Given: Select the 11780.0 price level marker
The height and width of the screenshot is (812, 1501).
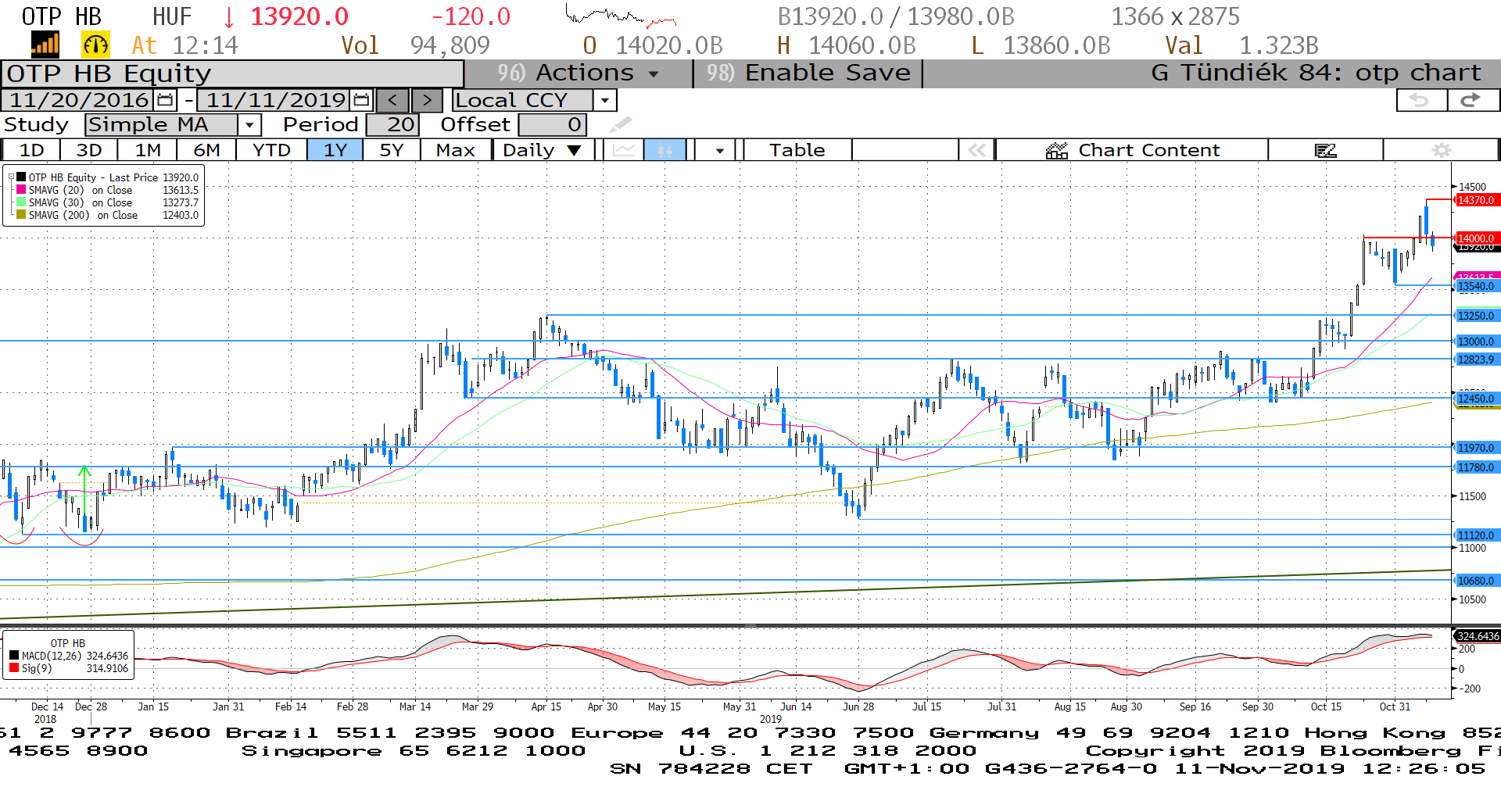Looking at the screenshot, I should coord(1476,467).
